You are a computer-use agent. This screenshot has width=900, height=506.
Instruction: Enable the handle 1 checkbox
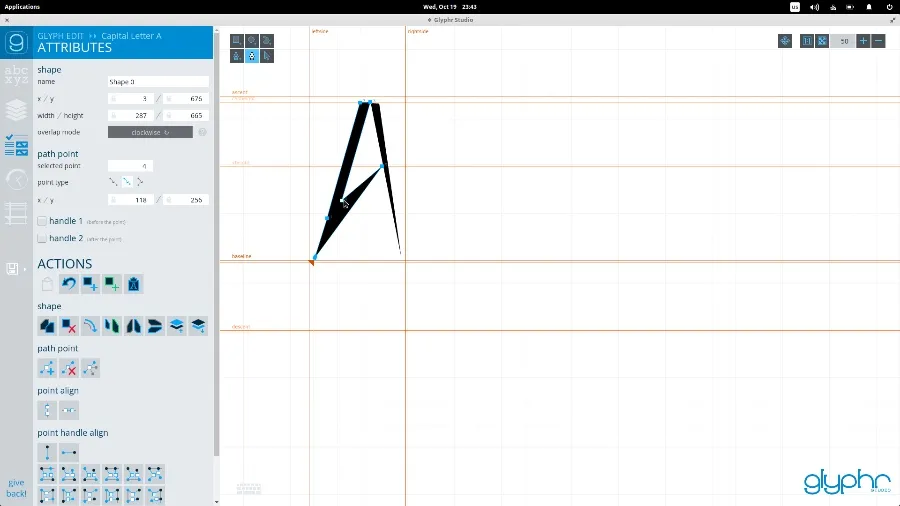pyautogui.click(x=42, y=220)
